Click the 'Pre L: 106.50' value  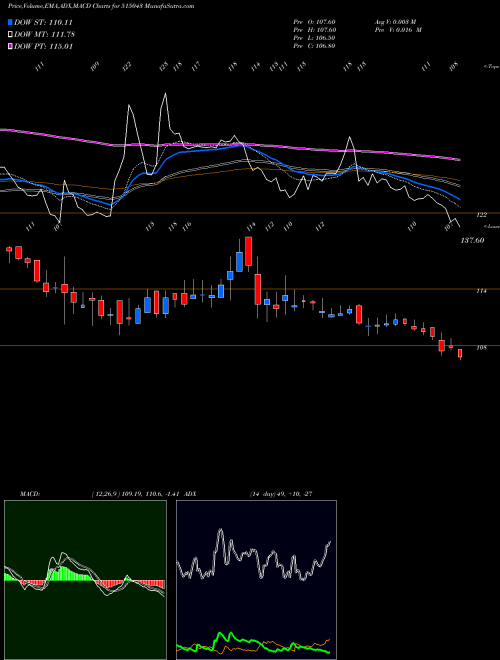click(314, 37)
